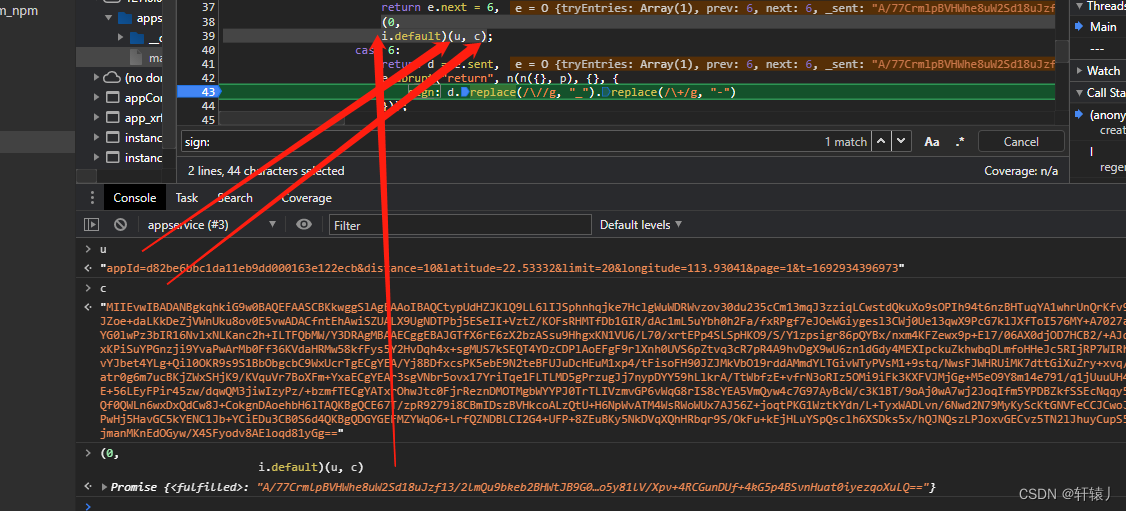Set breakpoint on line number 41
The image size is (1126, 511).
(x=208, y=64)
